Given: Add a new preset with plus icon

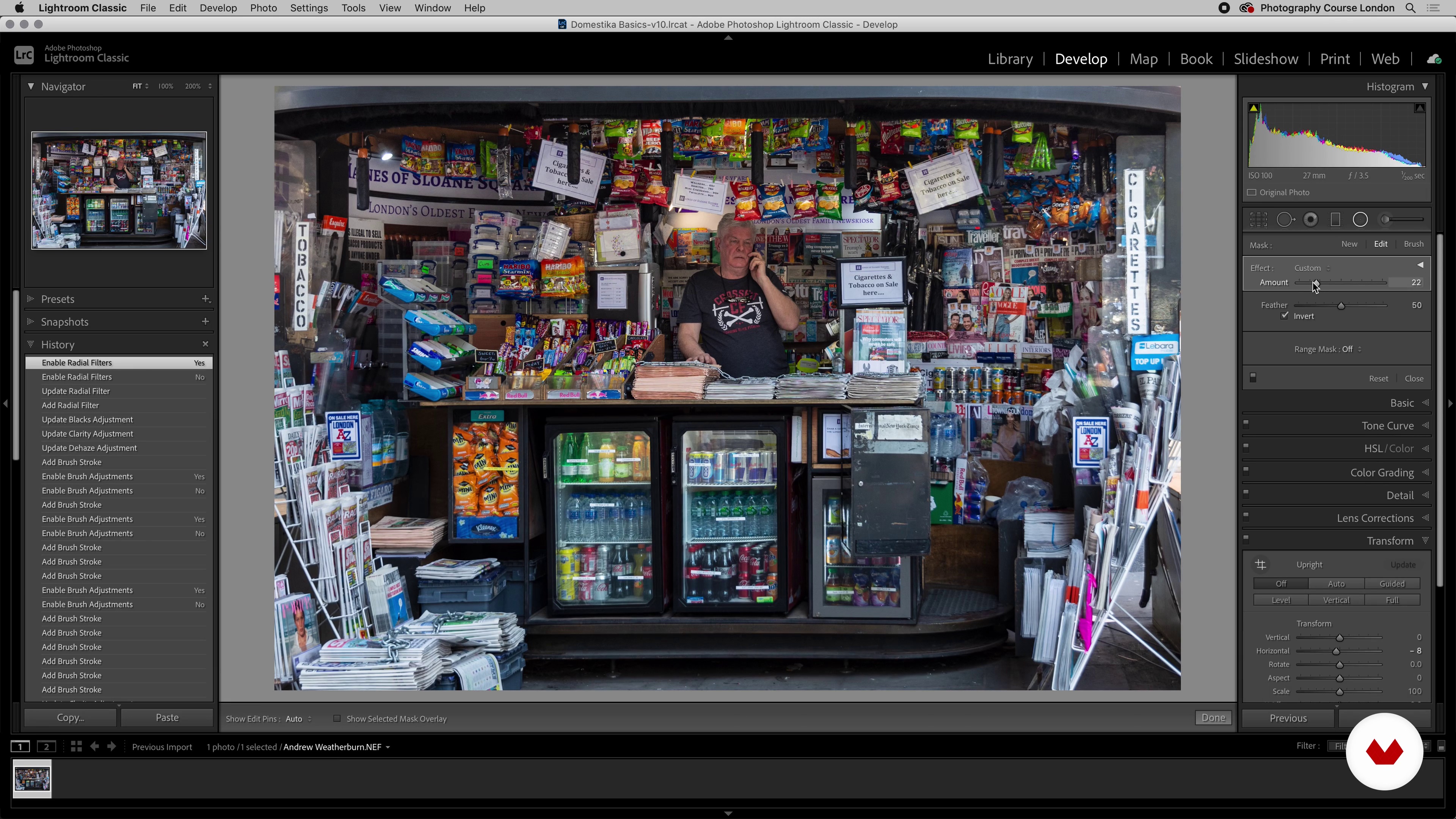Looking at the screenshot, I should (x=206, y=299).
